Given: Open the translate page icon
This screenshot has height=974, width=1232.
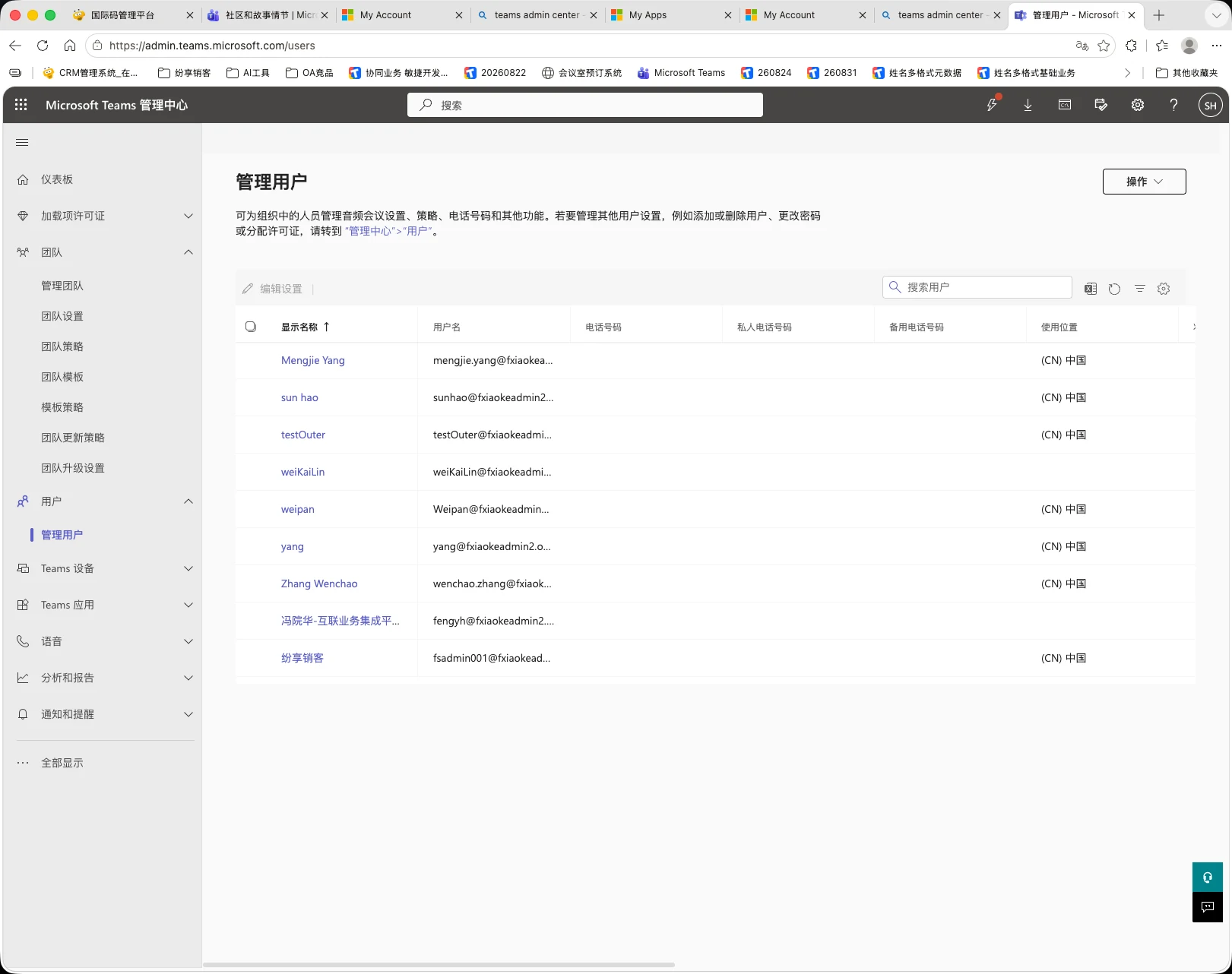Looking at the screenshot, I should (1082, 46).
